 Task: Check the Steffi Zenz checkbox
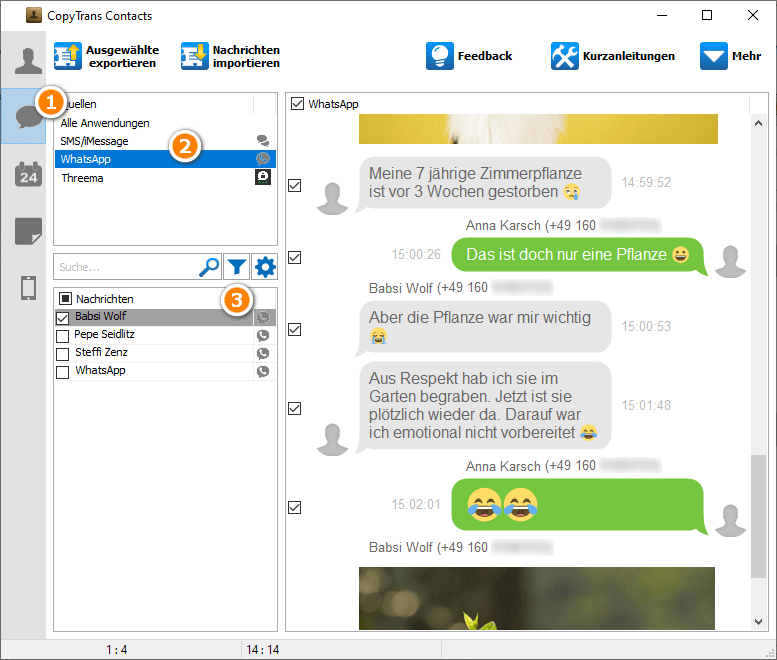click(62, 354)
